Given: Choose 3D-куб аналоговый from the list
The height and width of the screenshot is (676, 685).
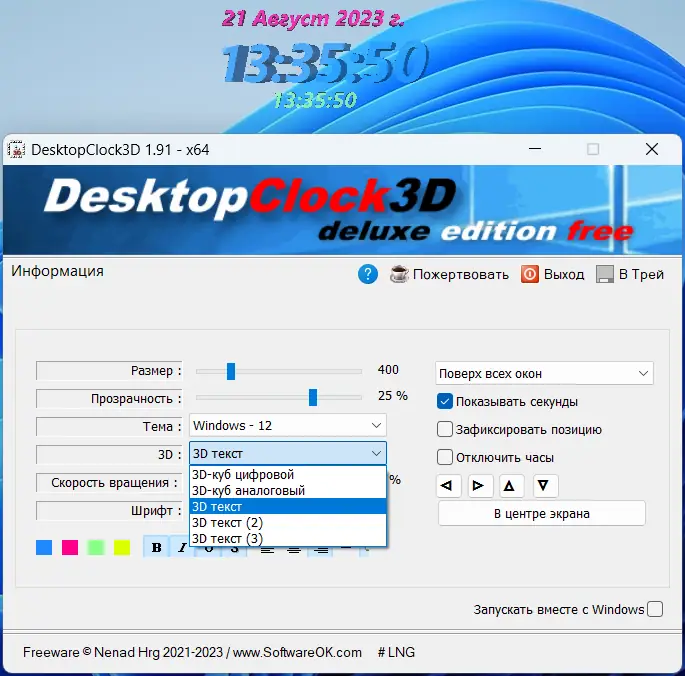Looking at the screenshot, I should tap(288, 490).
